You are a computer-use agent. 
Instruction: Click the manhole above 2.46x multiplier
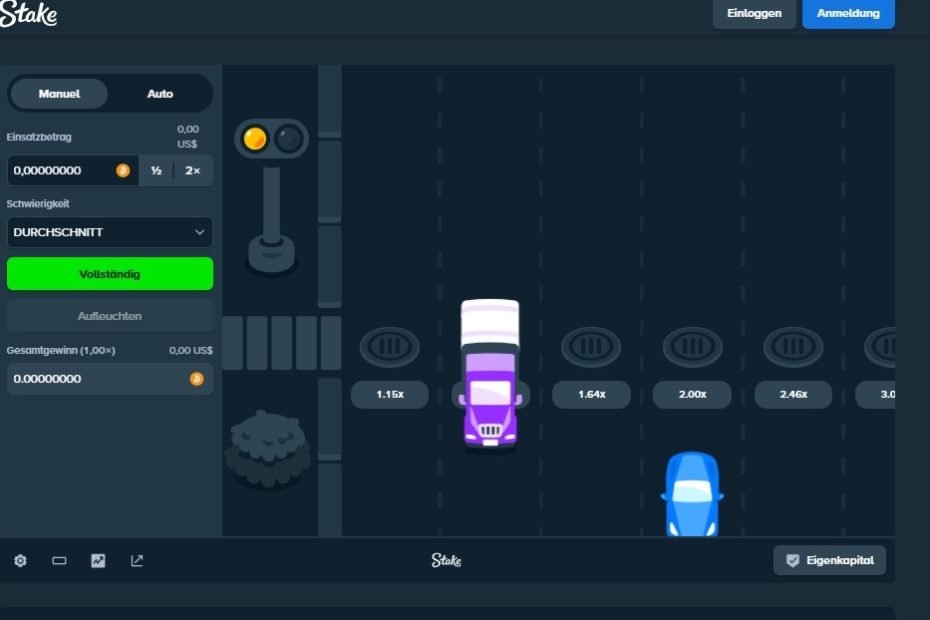pyautogui.click(x=793, y=347)
